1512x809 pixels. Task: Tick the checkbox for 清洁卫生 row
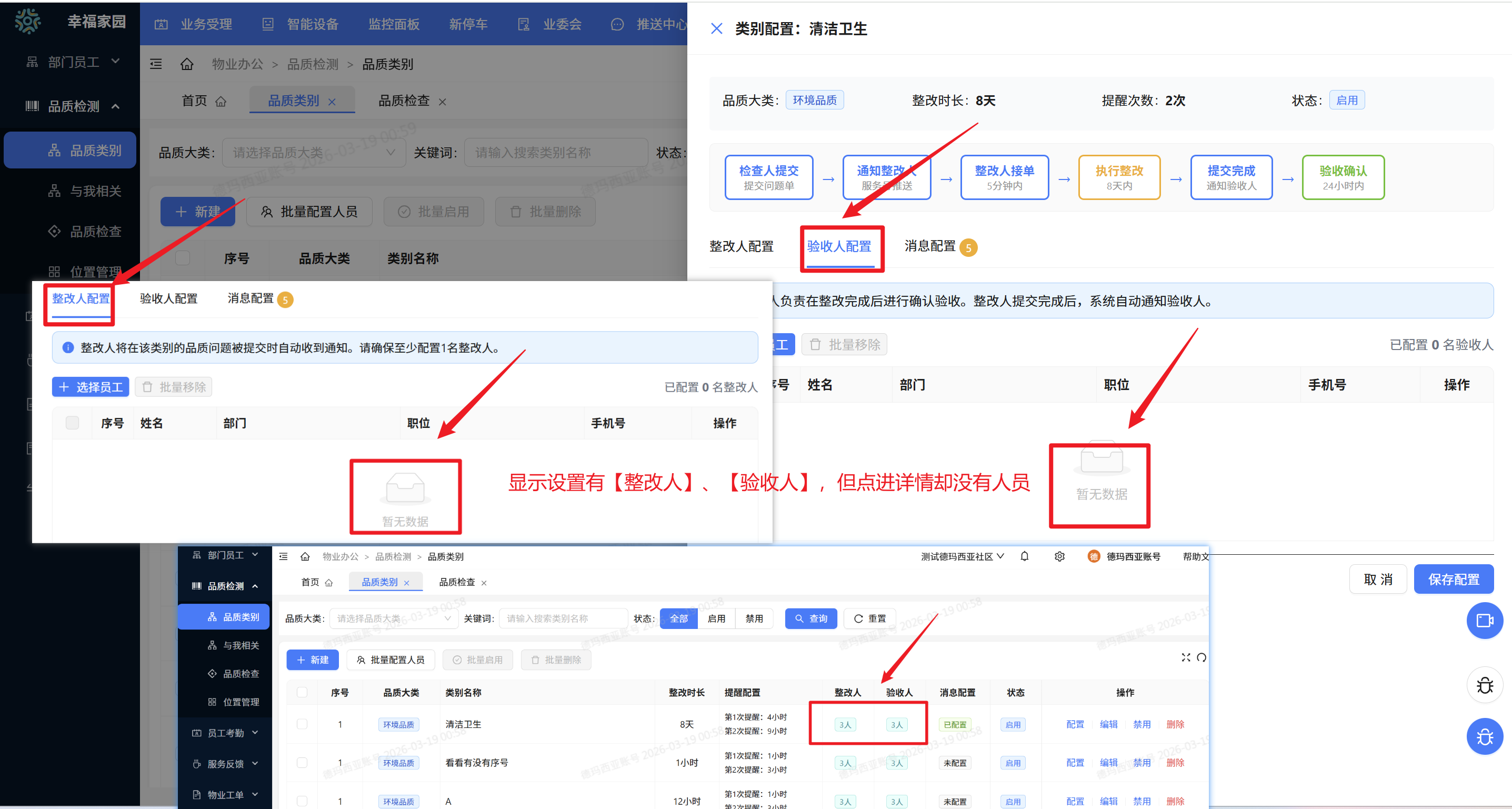tap(302, 724)
